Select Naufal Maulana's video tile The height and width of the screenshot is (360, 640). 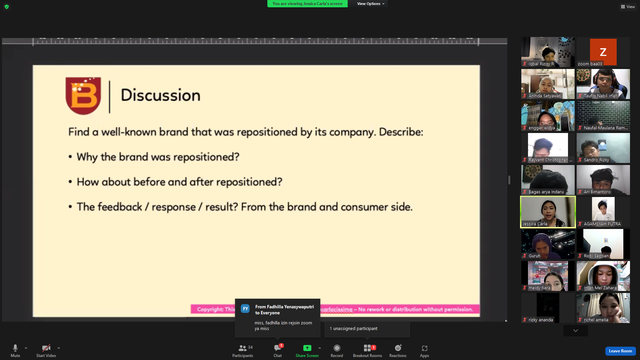pos(603,116)
